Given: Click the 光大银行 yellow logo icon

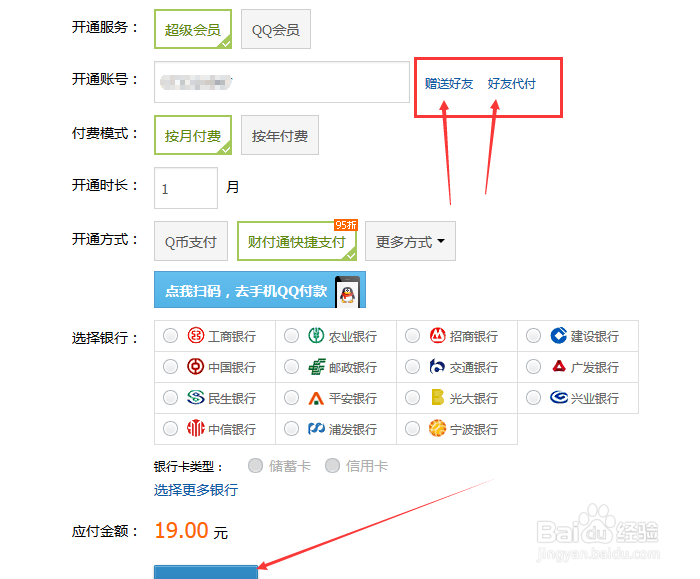Looking at the screenshot, I should tap(438, 397).
